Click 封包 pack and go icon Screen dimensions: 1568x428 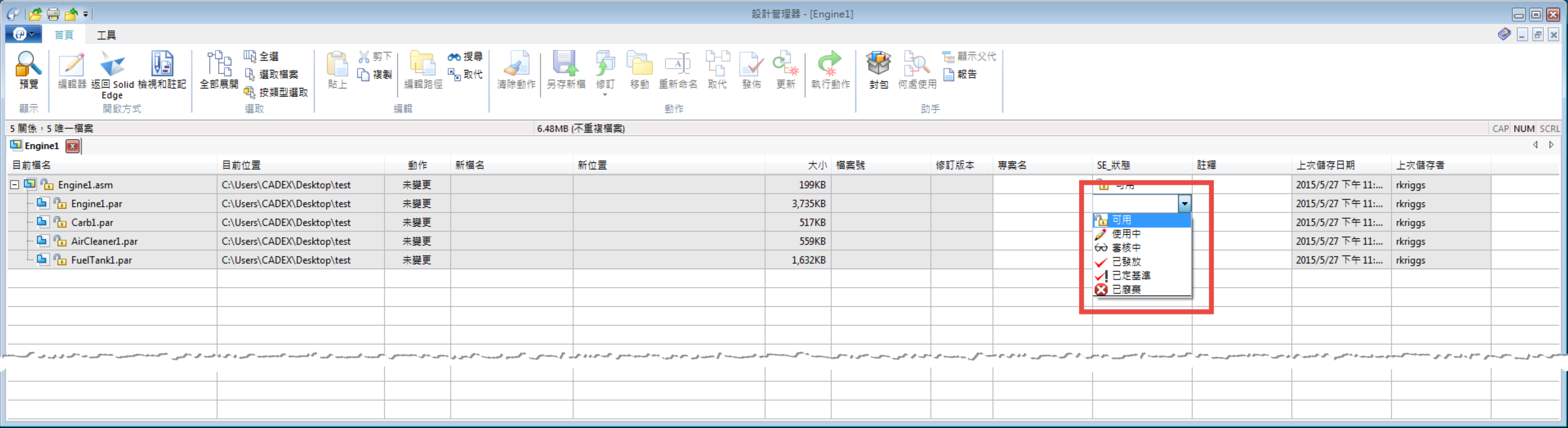point(878,63)
